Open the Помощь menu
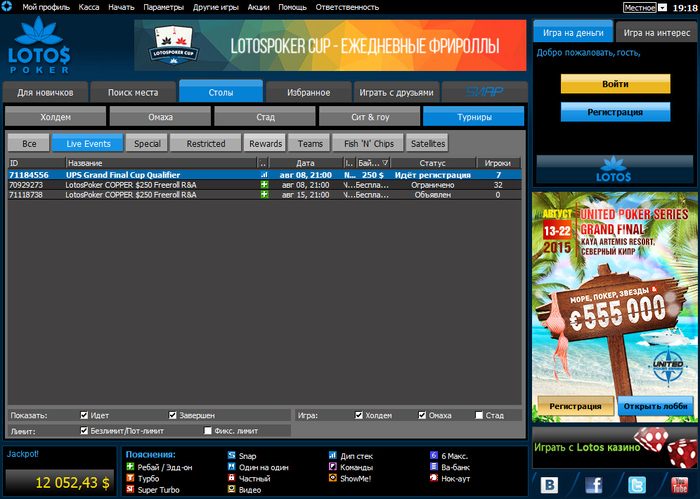The image size is (700, 499). coord(292,7)
